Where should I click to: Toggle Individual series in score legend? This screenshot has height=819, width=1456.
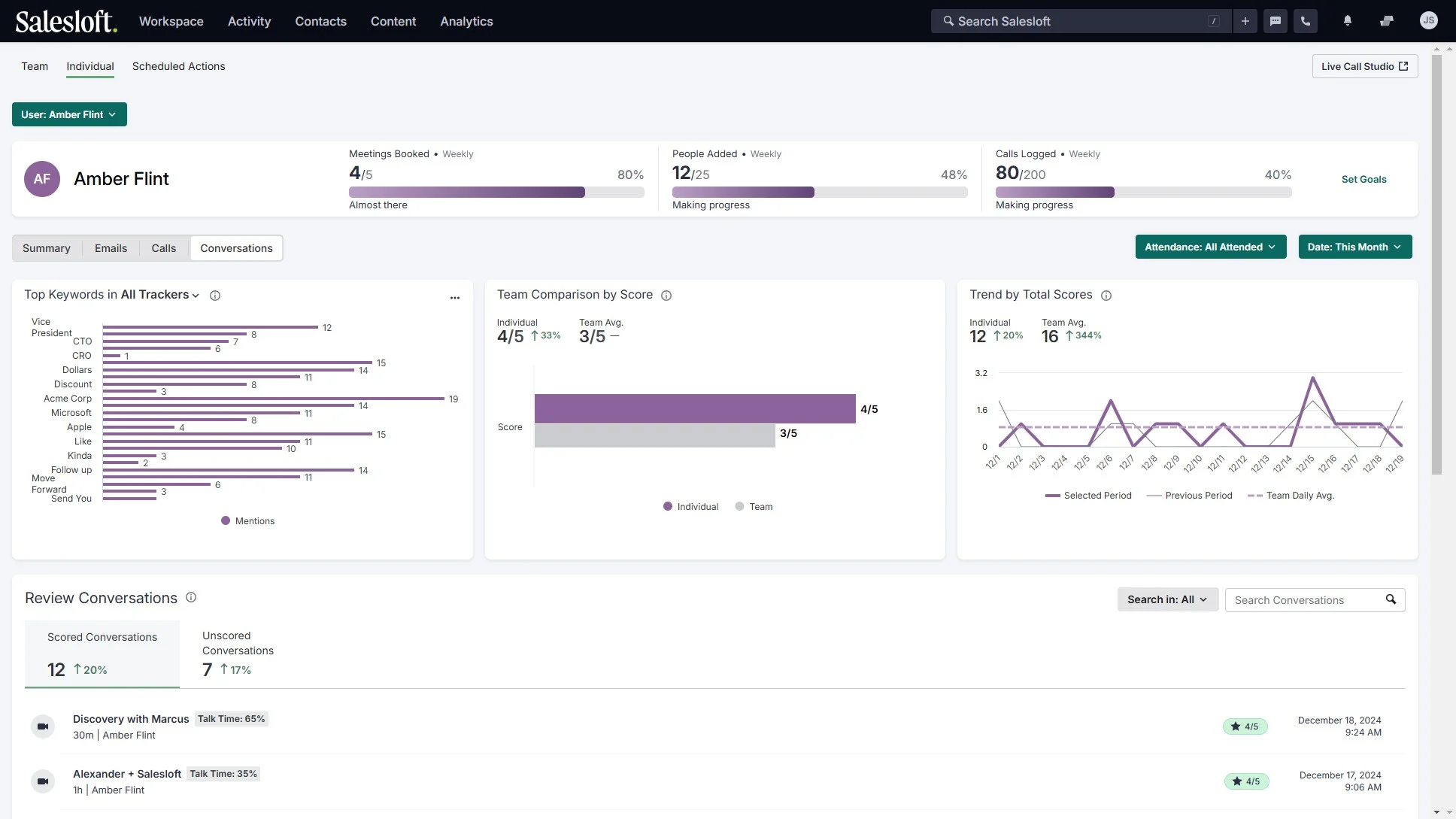668,506
